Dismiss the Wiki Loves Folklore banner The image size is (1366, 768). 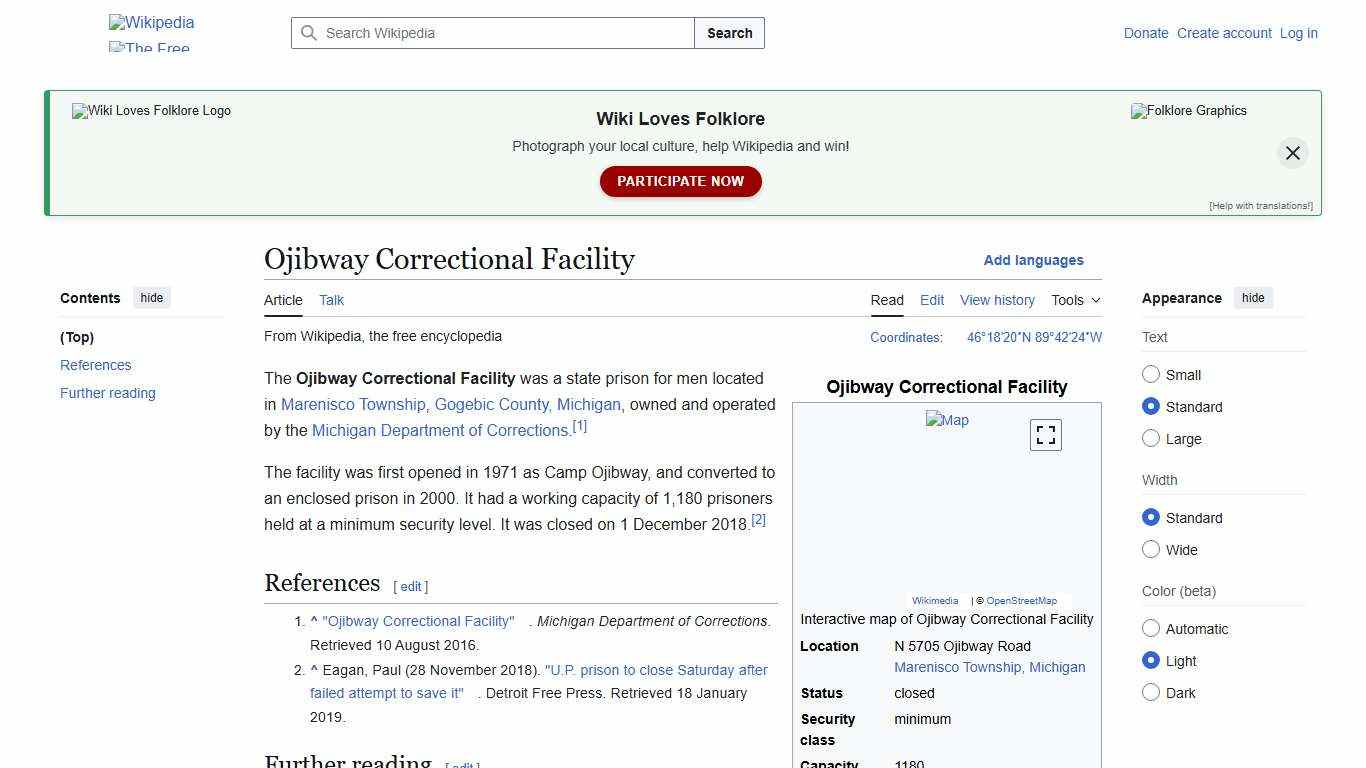1292,153
